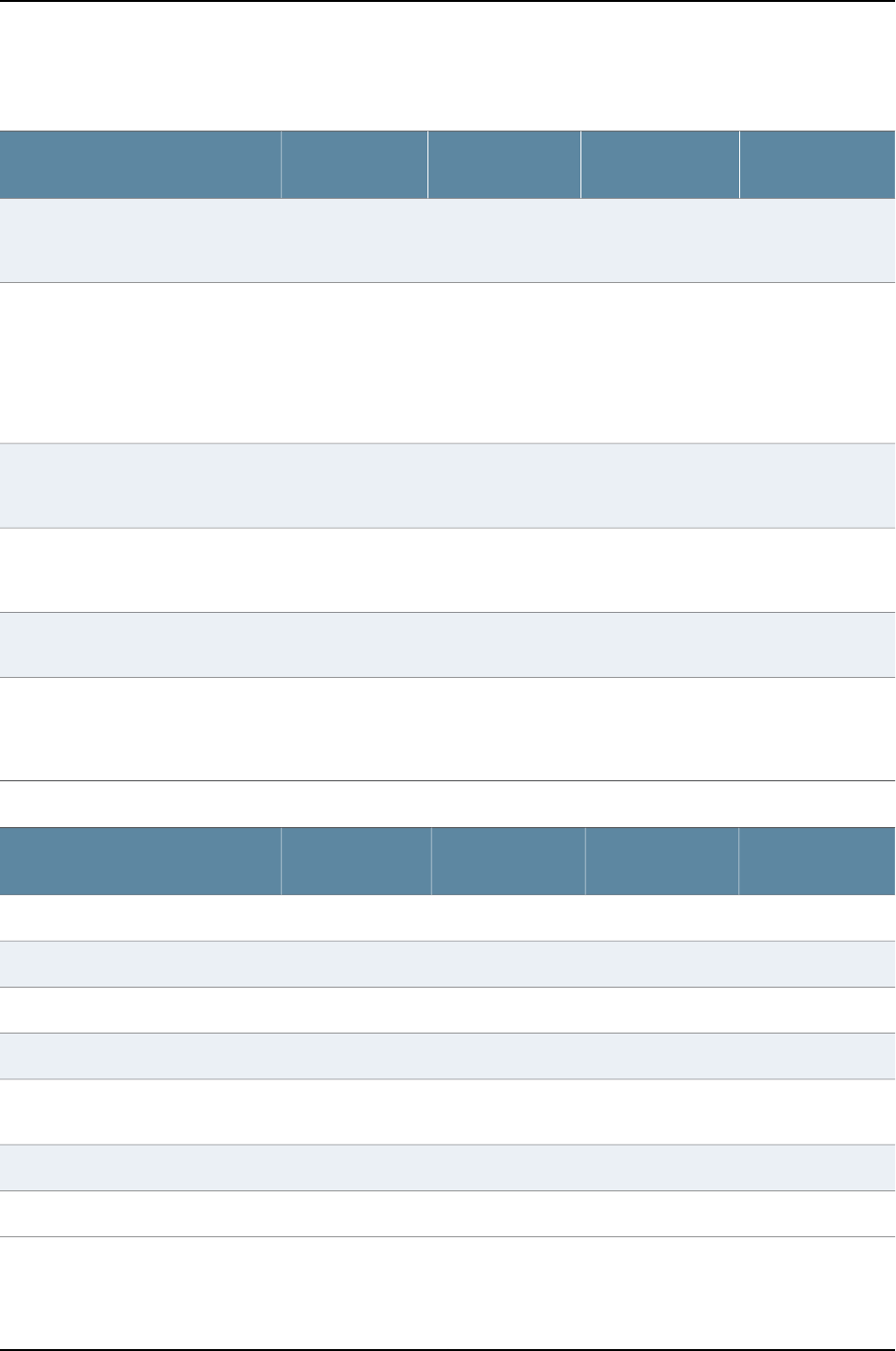The height and width of the screenshot is (1351, 896).
Task: Click the last header cell of the lower table
Action: click(x=818, y=861)
